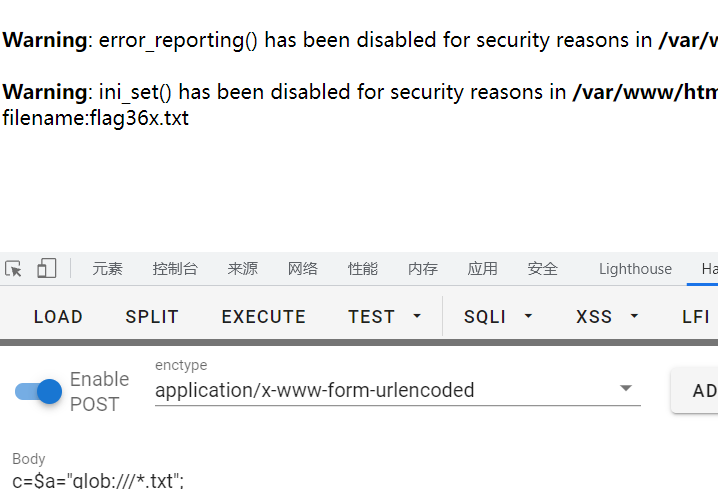Expand the TEST dropdown menu

(385, 317)
